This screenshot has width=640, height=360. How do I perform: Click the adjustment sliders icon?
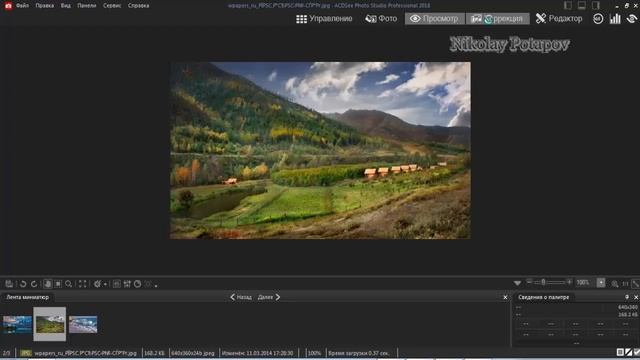coord(127,284)
